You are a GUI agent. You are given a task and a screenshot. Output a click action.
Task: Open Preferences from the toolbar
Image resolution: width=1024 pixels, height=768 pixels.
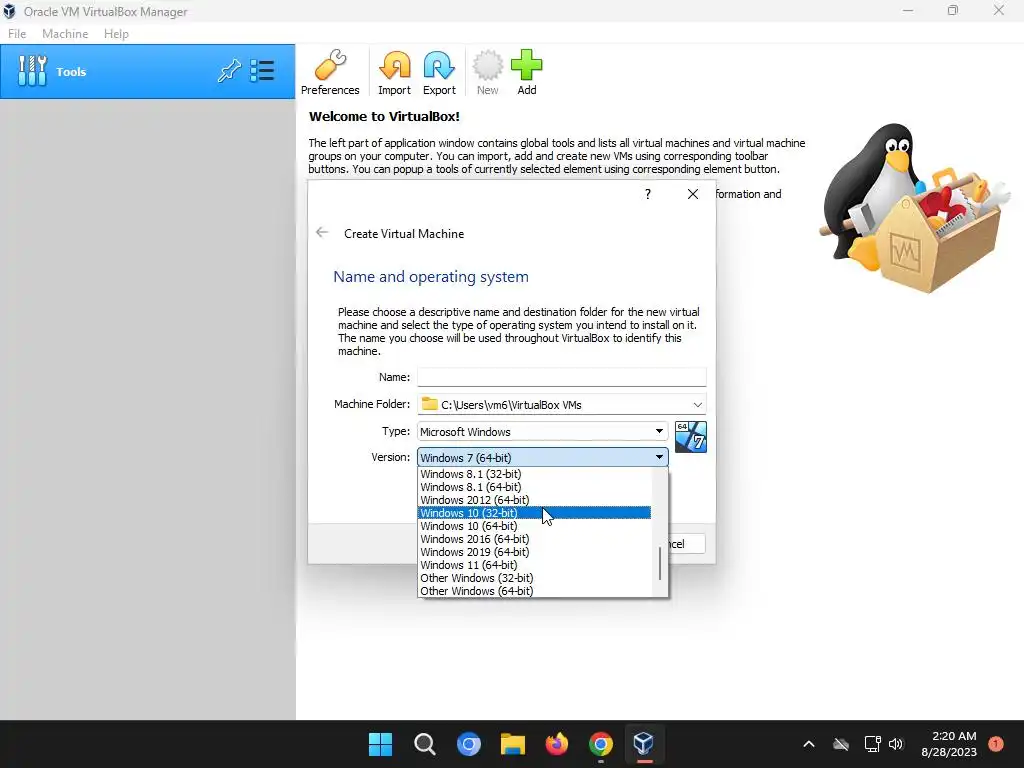pyautogui.click(x=330, y=72)
